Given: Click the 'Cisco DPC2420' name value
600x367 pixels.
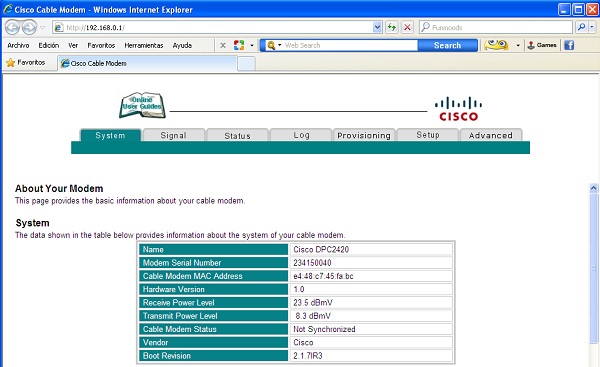Looking at the screenshot, I should coord(321,250).
